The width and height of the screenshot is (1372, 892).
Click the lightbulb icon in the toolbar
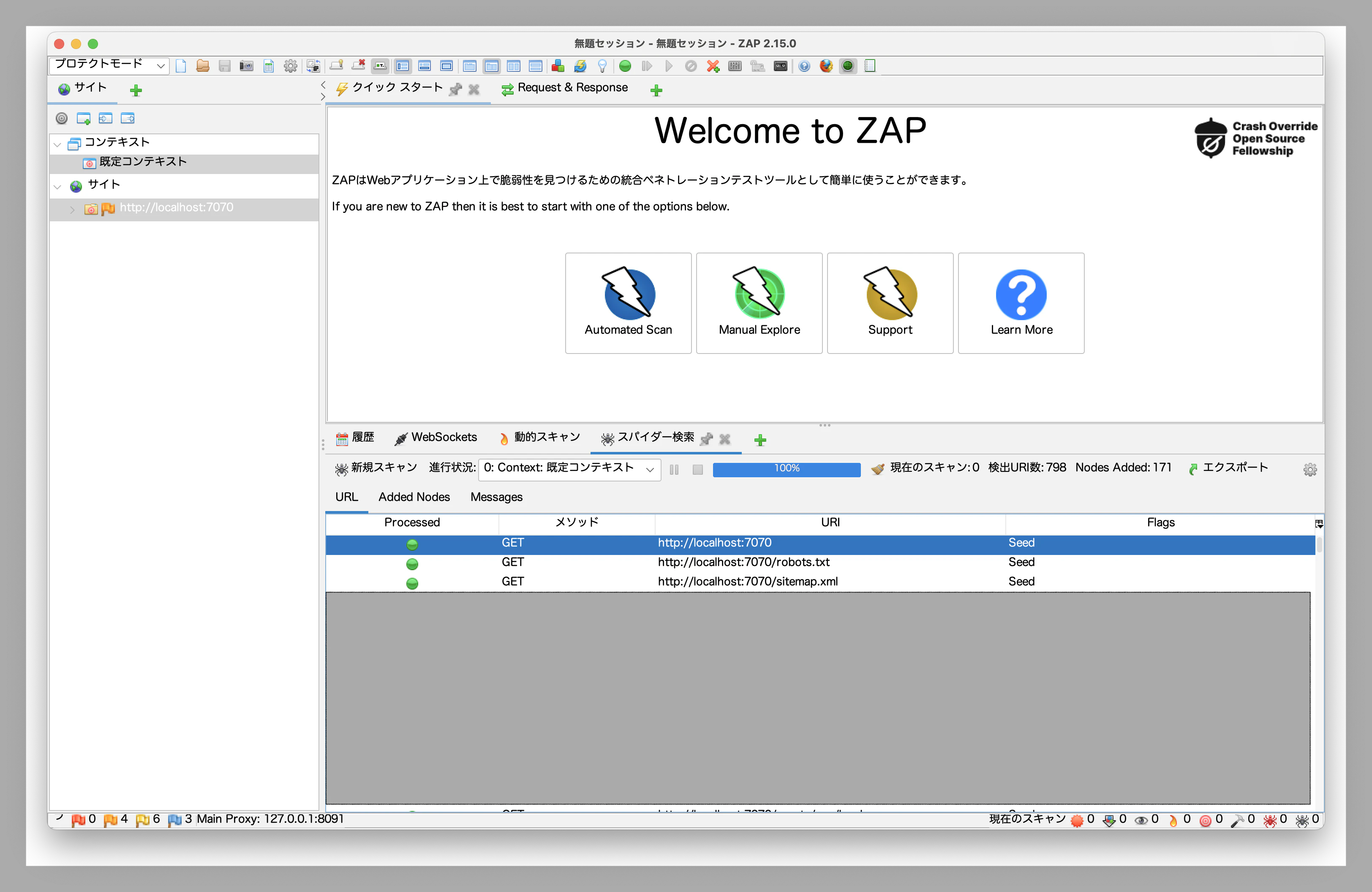pyautogui.click(x=602, y=66)
